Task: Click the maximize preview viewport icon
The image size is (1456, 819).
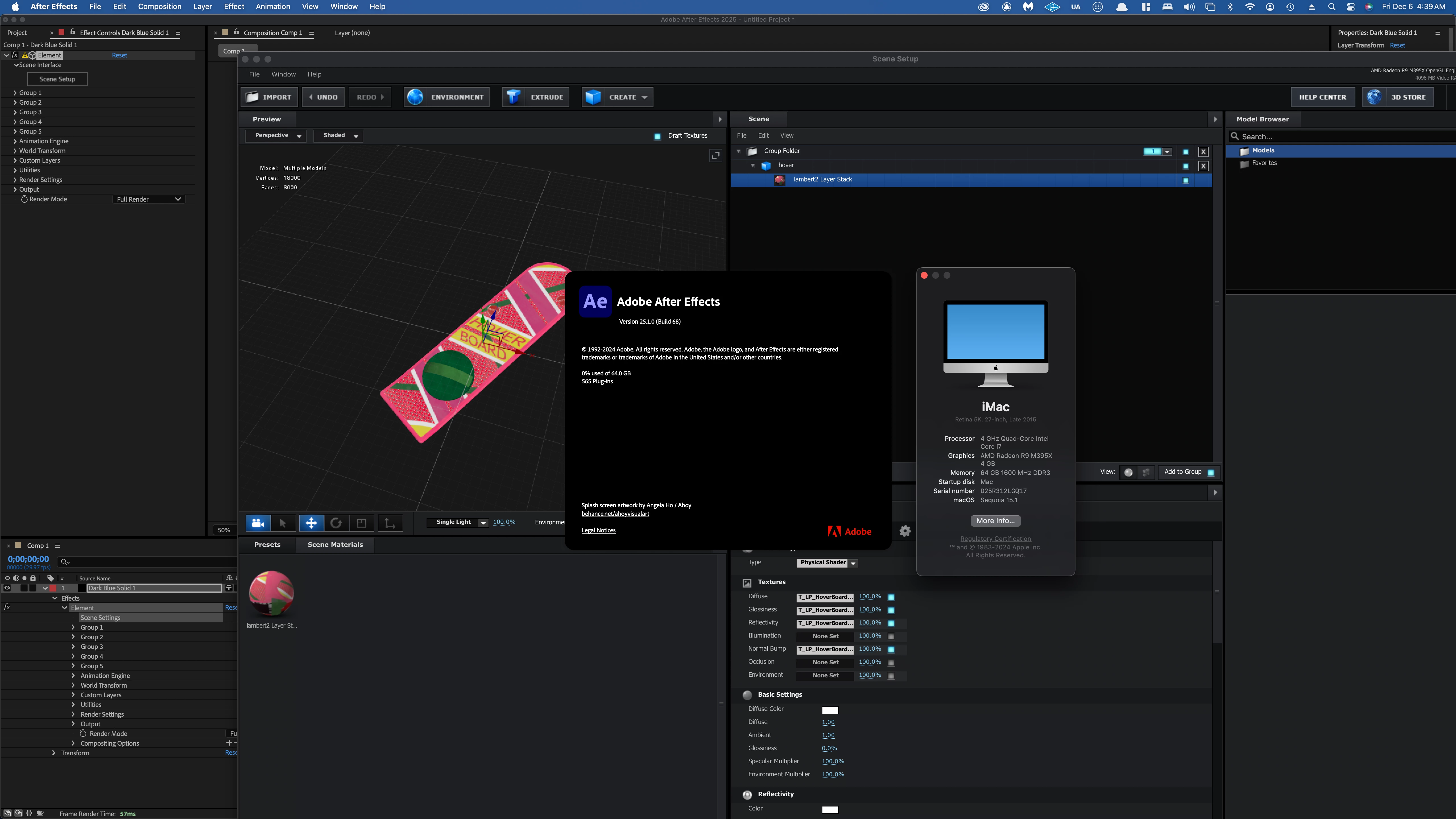Action: 715,156
